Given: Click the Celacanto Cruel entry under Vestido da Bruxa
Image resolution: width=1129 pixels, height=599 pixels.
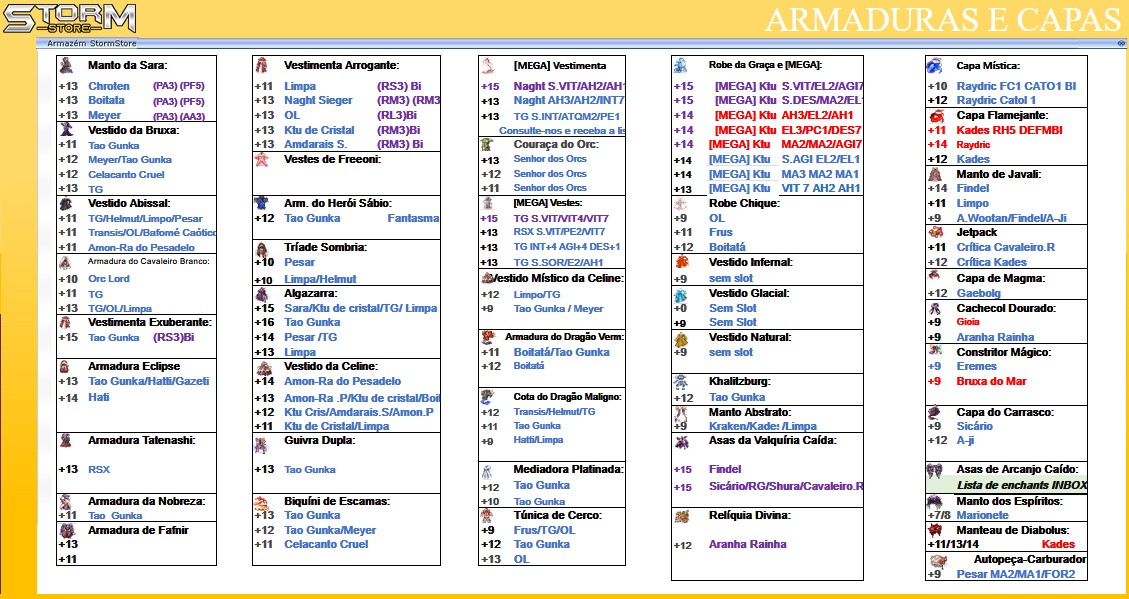Looking at the screenshot, I should [x=126, y=174].
